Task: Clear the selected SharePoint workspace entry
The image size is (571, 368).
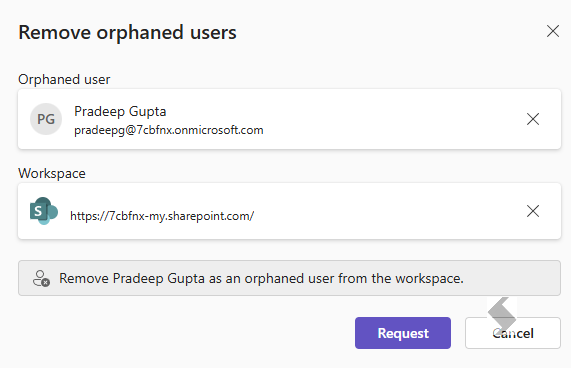Action: pos(533,211)
